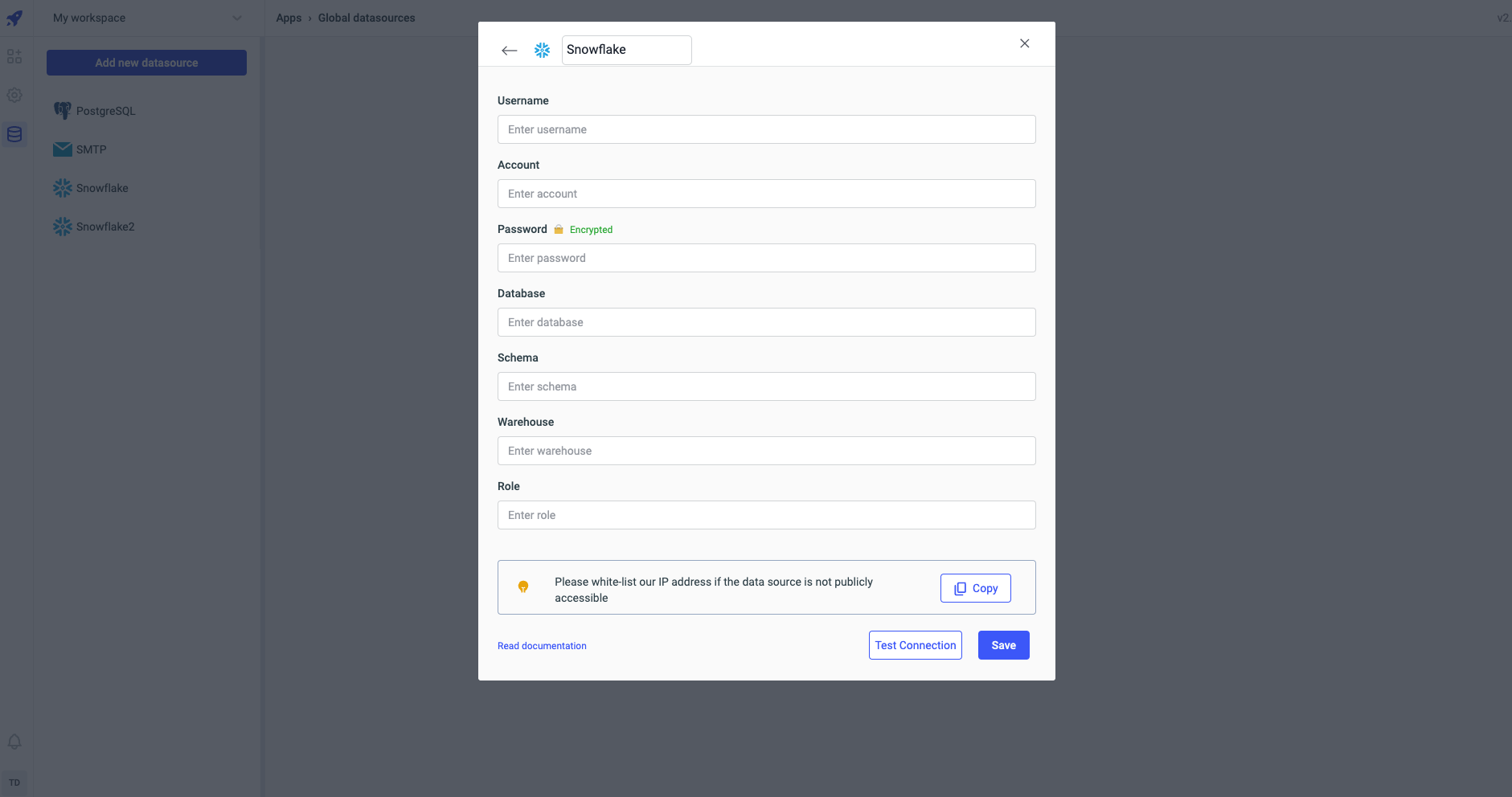Select the datasources database icon in sidebar

(14, 134)
